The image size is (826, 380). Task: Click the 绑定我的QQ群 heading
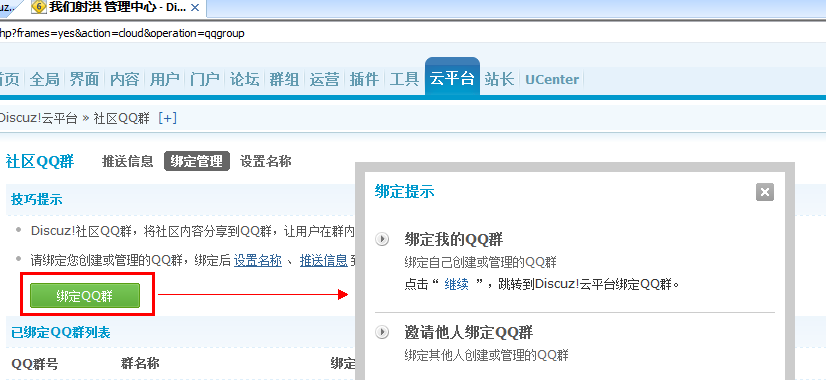coord(454,239)
